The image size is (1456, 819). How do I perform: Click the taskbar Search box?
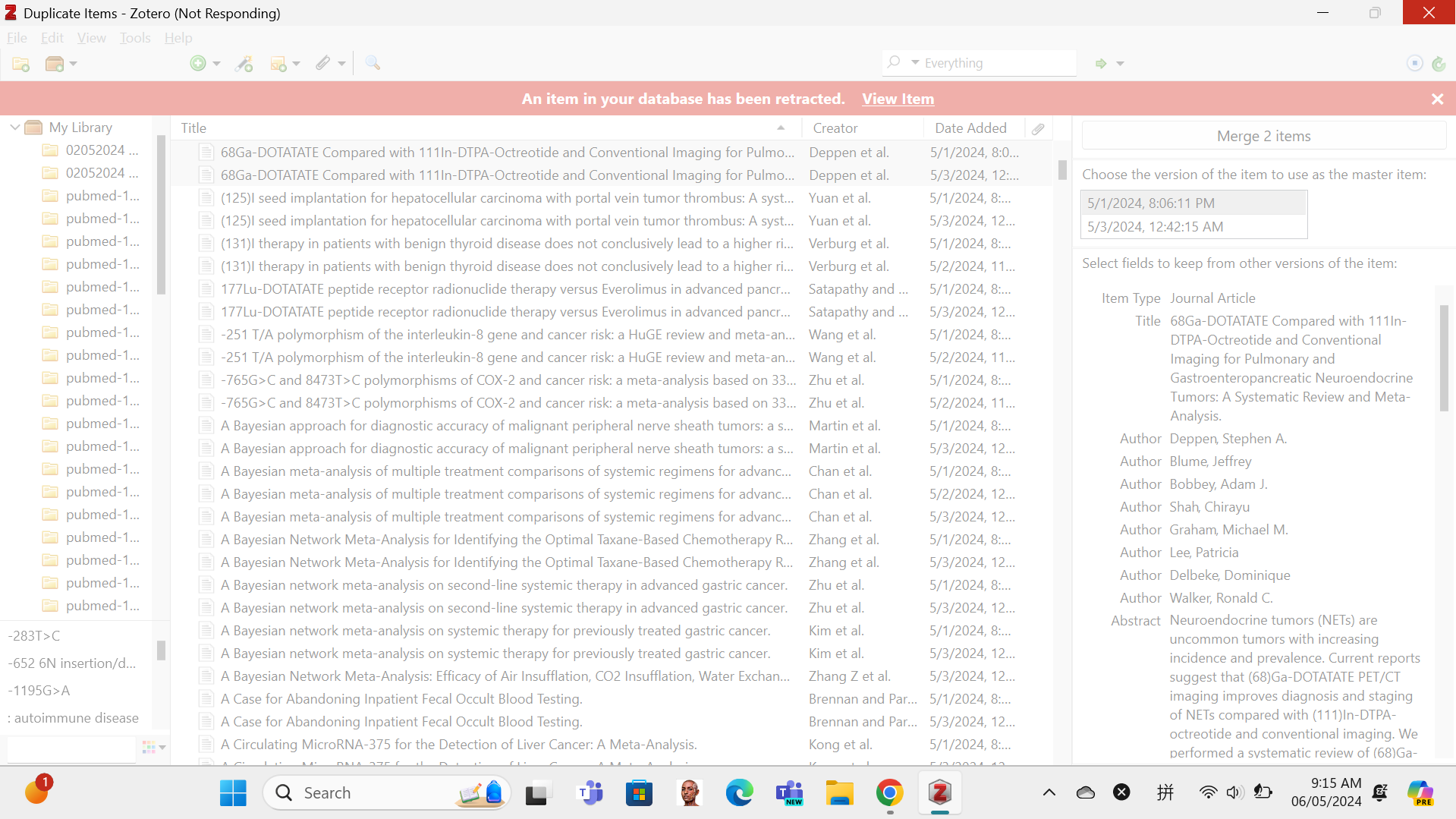click(x=387, y=793)
